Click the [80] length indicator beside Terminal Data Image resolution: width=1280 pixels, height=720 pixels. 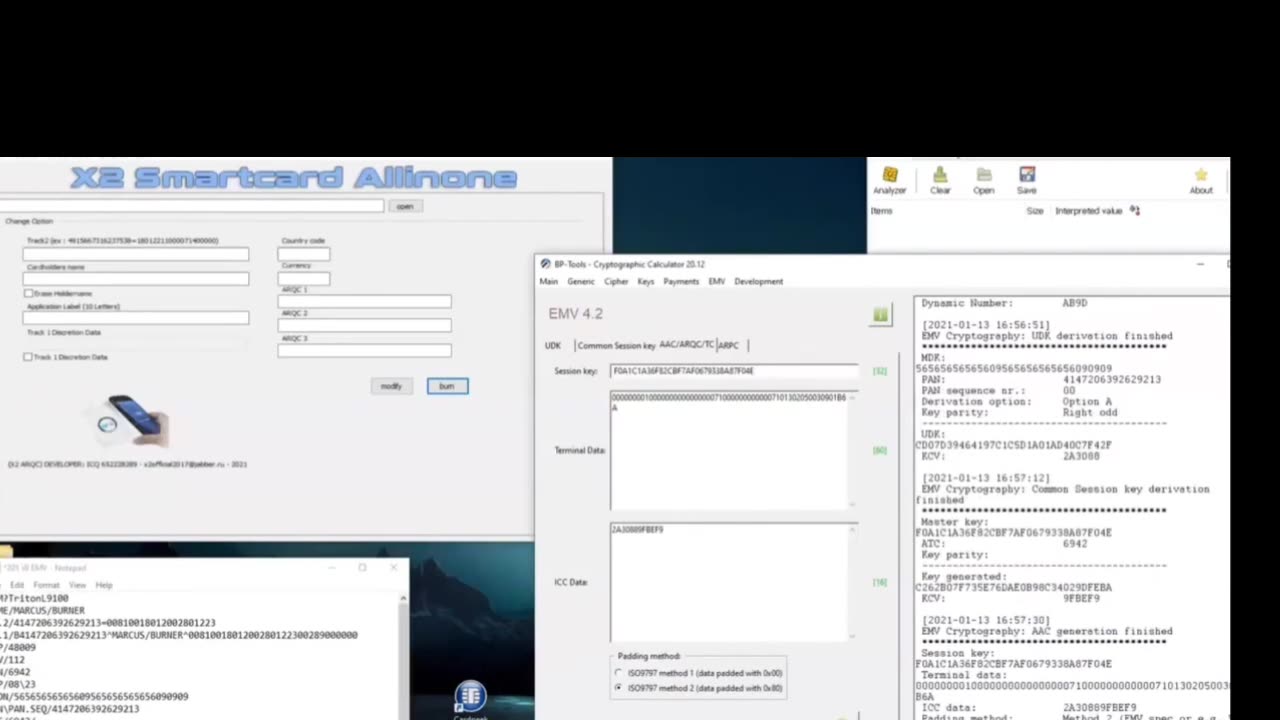pyautogui.click(x=880, y=450)
